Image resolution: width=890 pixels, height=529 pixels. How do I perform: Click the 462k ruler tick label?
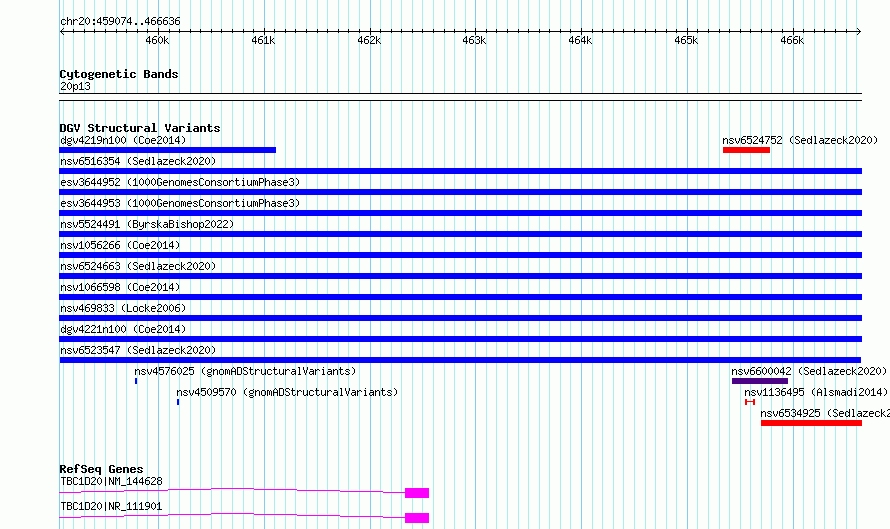[x=370, y=40]
